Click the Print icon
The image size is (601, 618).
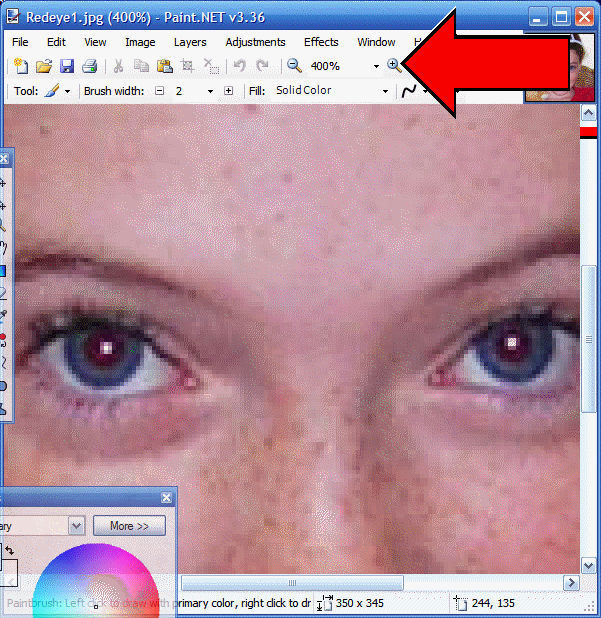coord(89,66)
